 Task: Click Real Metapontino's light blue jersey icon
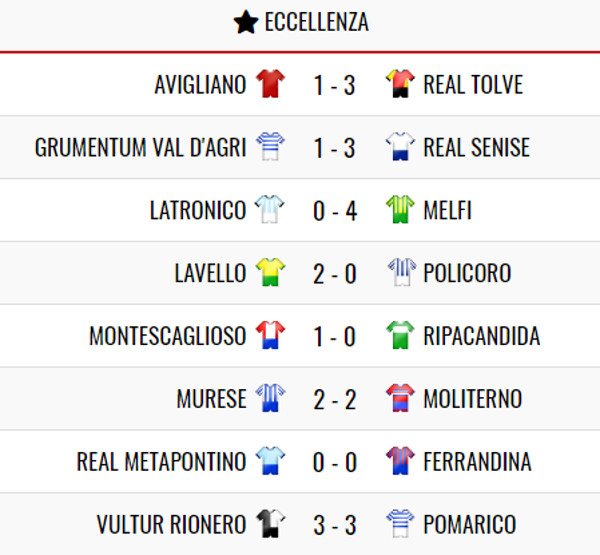270,461
